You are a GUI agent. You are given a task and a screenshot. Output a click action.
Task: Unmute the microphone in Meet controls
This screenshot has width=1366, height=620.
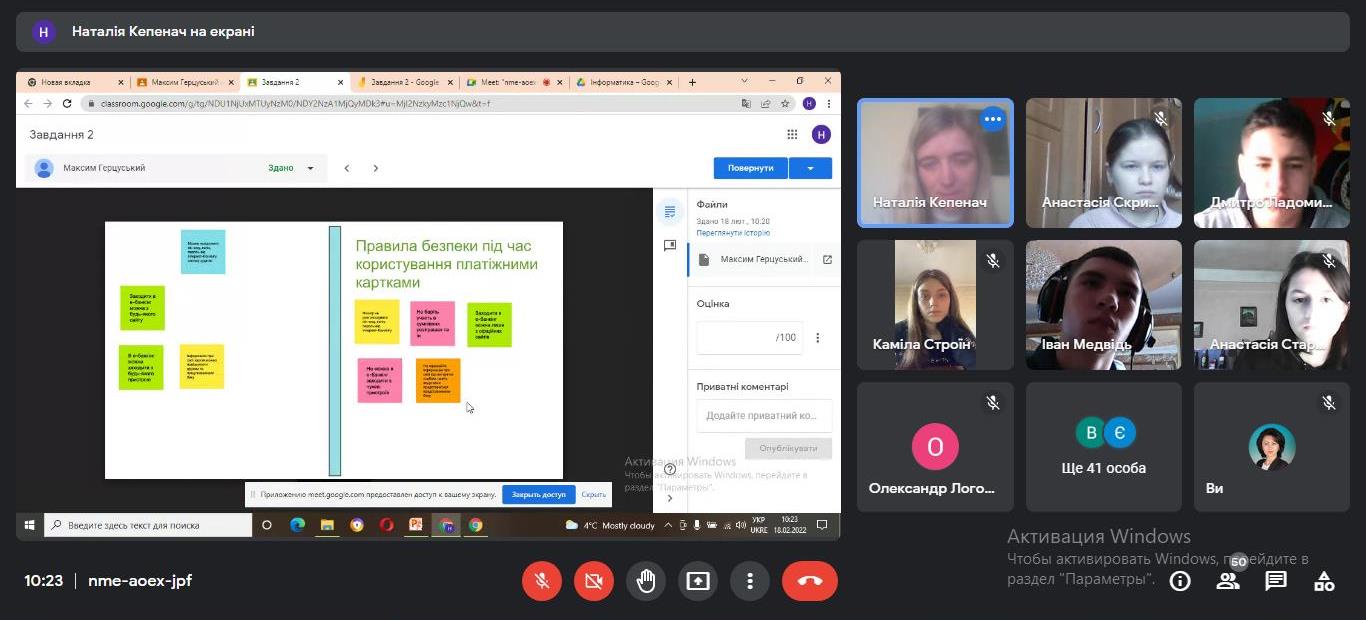pos(542,581)
